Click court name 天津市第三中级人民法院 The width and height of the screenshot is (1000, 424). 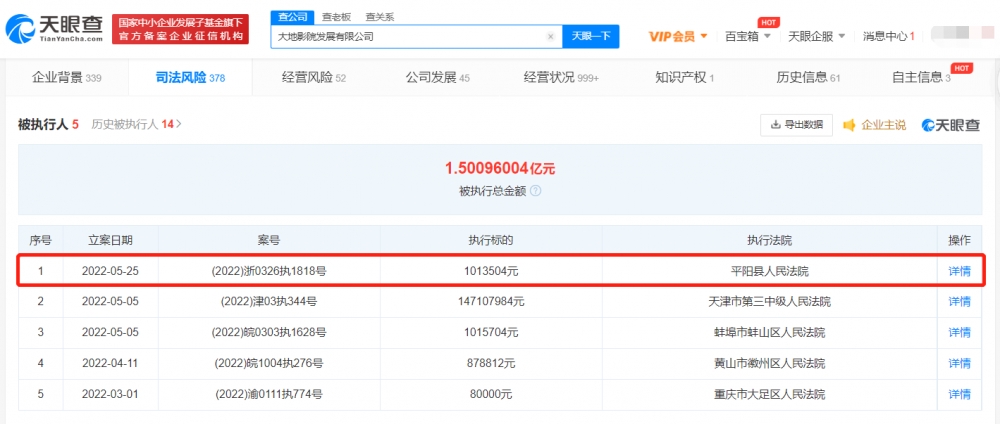[769, 302]
